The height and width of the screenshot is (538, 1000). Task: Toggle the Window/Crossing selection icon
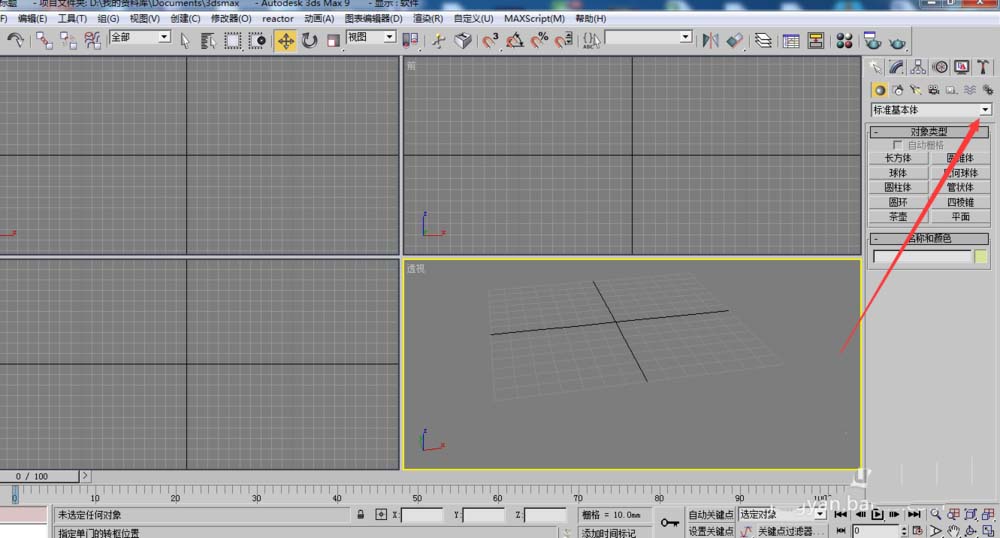tap(257, 41)
